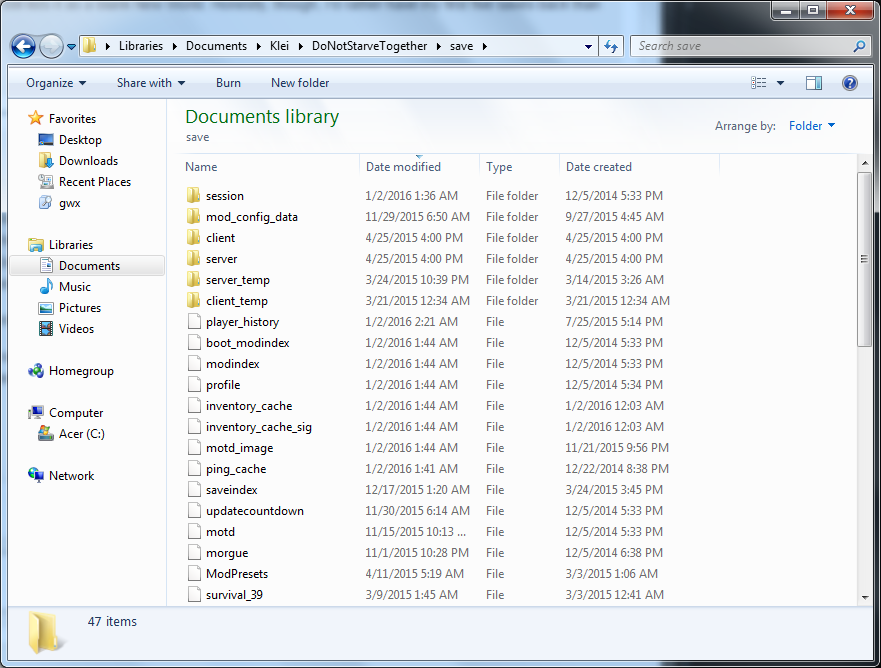Click the Klei breadcrumb in address bar
This screenshot has width=881, height=668.
[x=279, y=46]
